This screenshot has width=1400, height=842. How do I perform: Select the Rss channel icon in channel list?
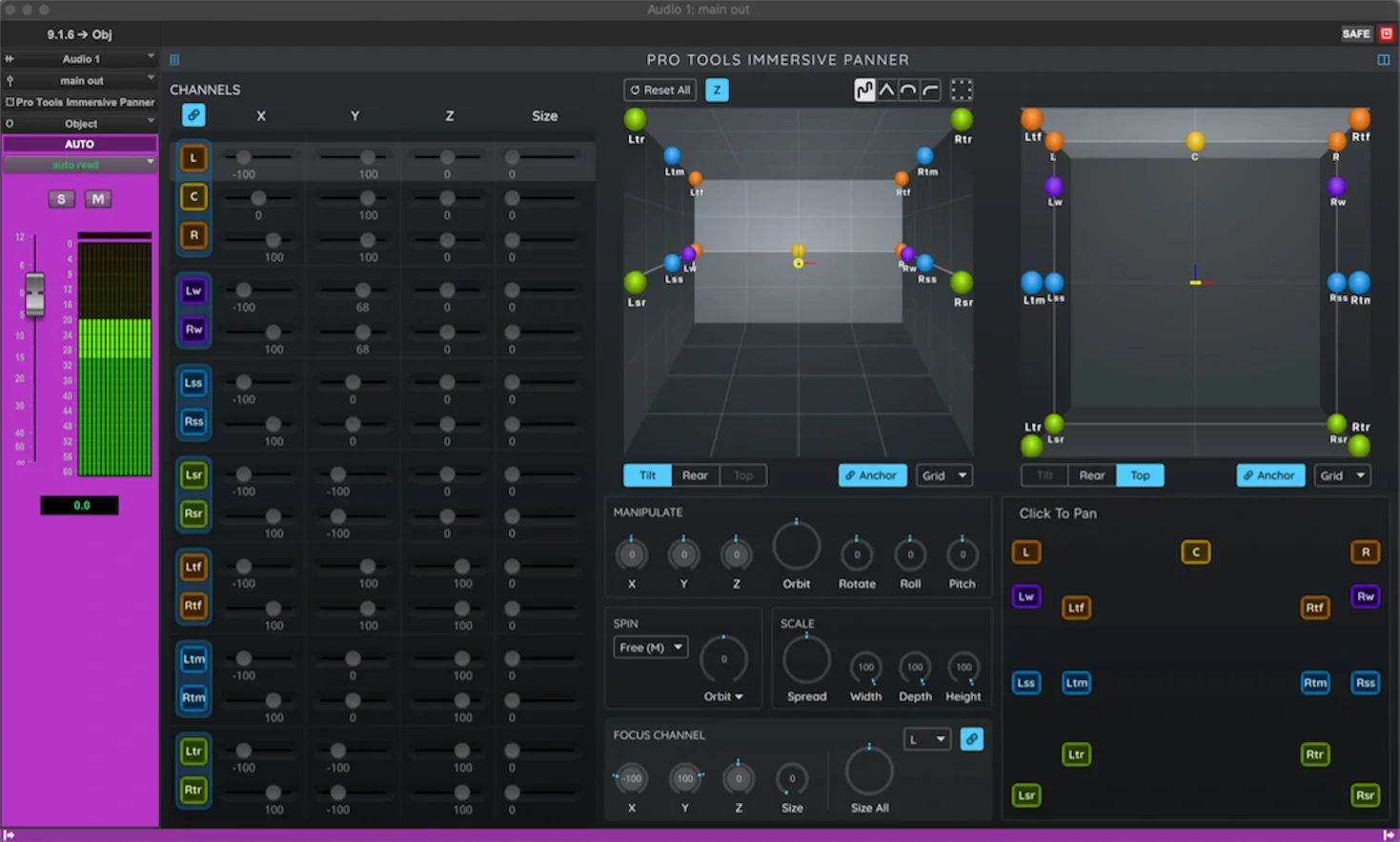pos(193,421)
